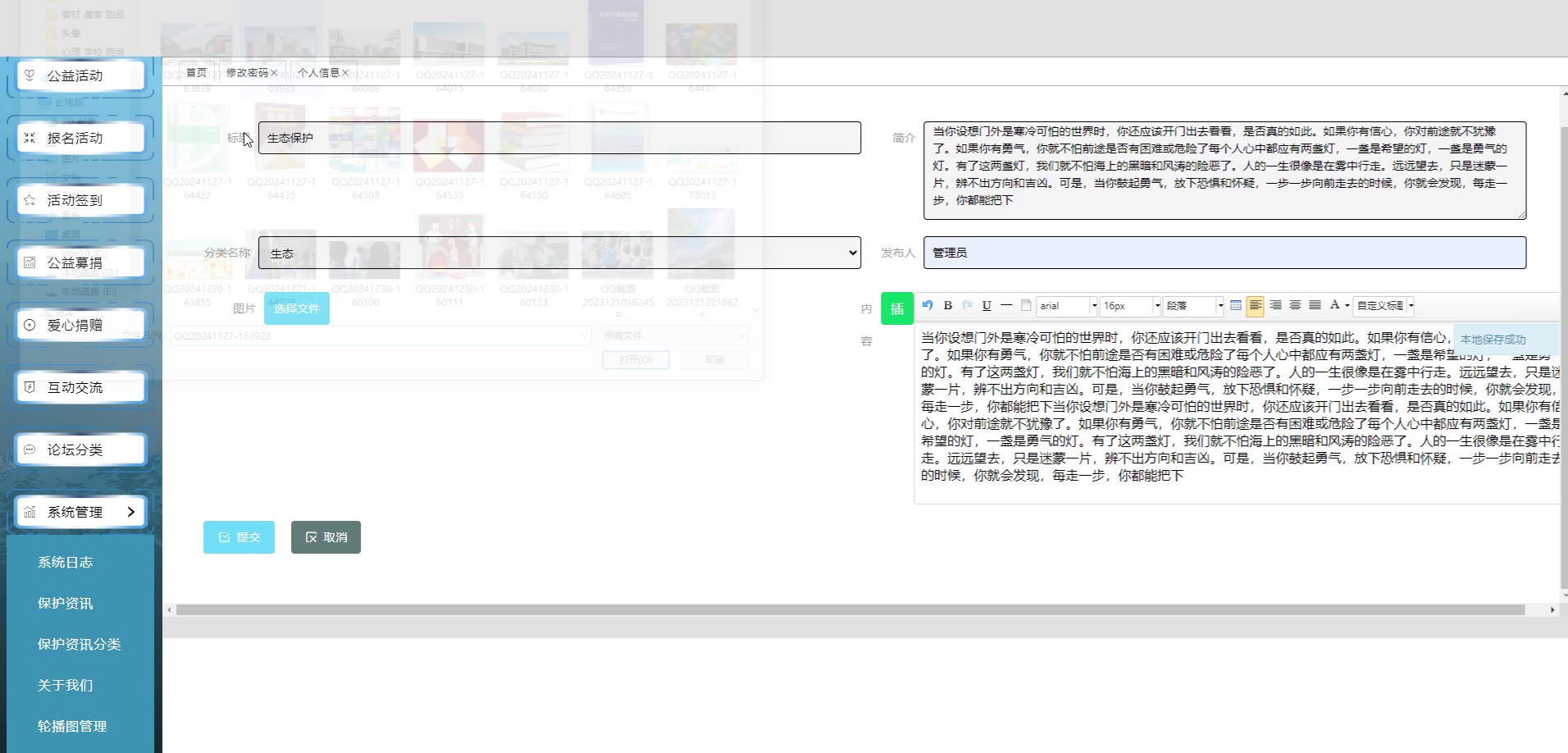Open 系统日志 in the sidebar
Viewport: 1568px width, 753px height.
click(65, 562)
